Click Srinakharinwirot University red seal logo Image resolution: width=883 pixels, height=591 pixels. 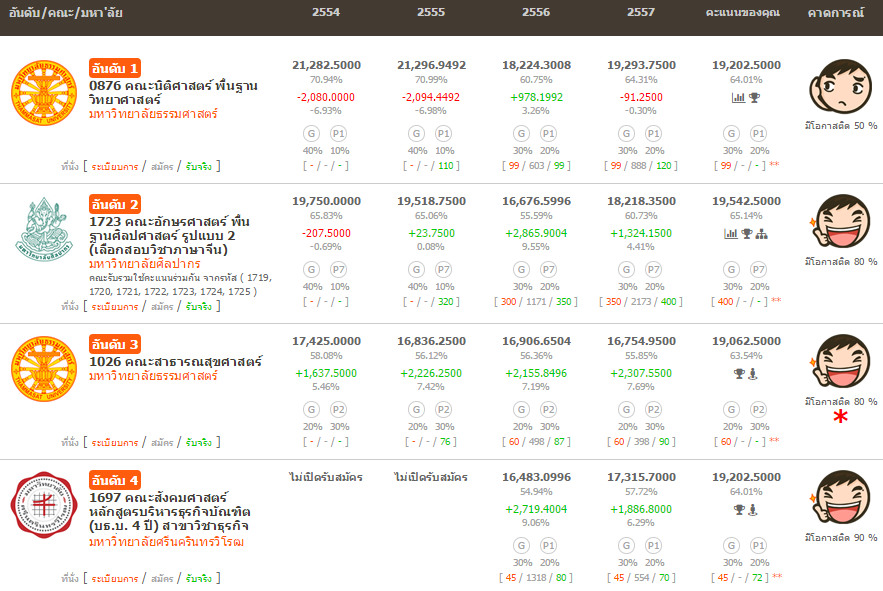coord(44,505)
